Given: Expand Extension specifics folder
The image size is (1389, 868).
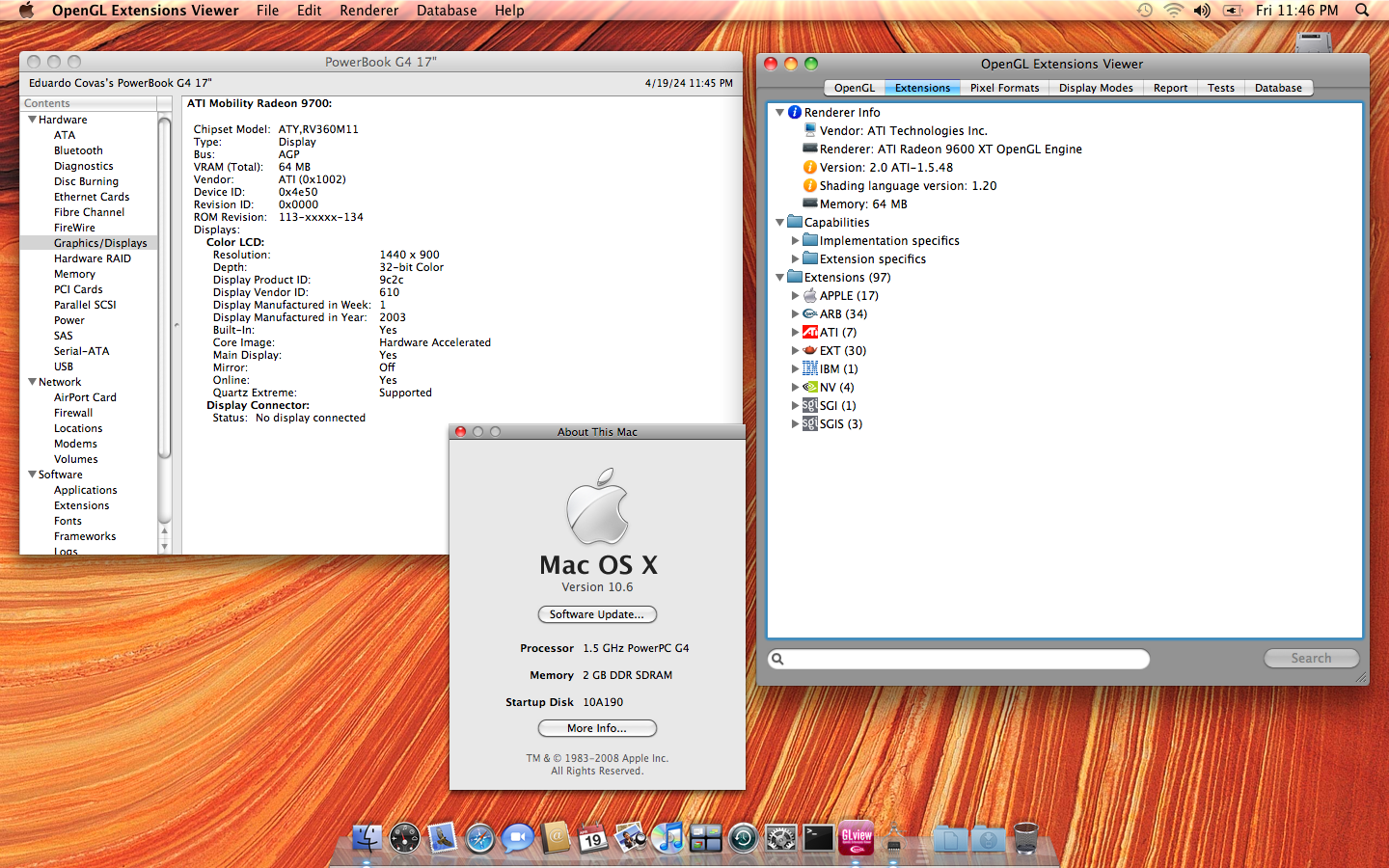Looking at the screenshot, I should tap(795, 259).
